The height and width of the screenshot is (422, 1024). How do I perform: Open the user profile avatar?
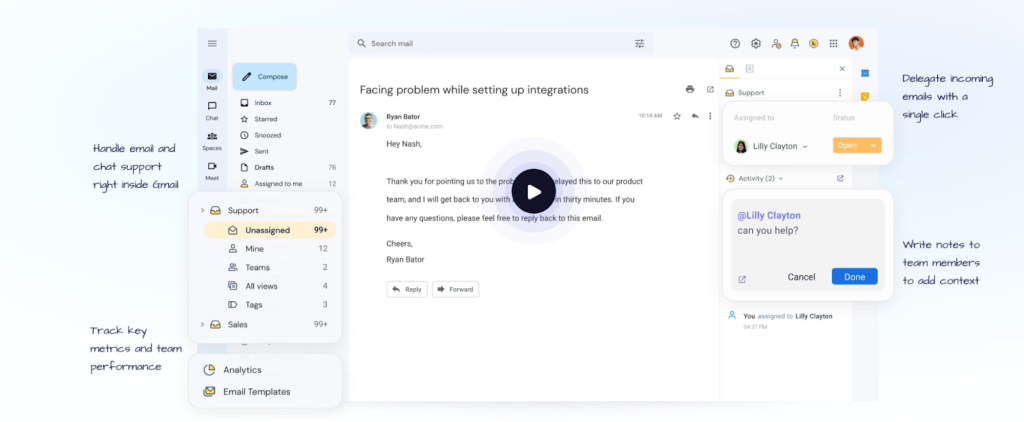[856, 43]
